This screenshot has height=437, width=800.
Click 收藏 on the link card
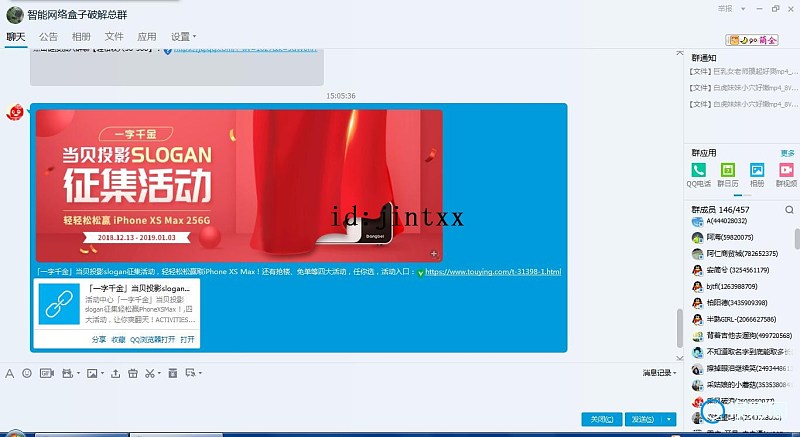click(x=118, y=340)
